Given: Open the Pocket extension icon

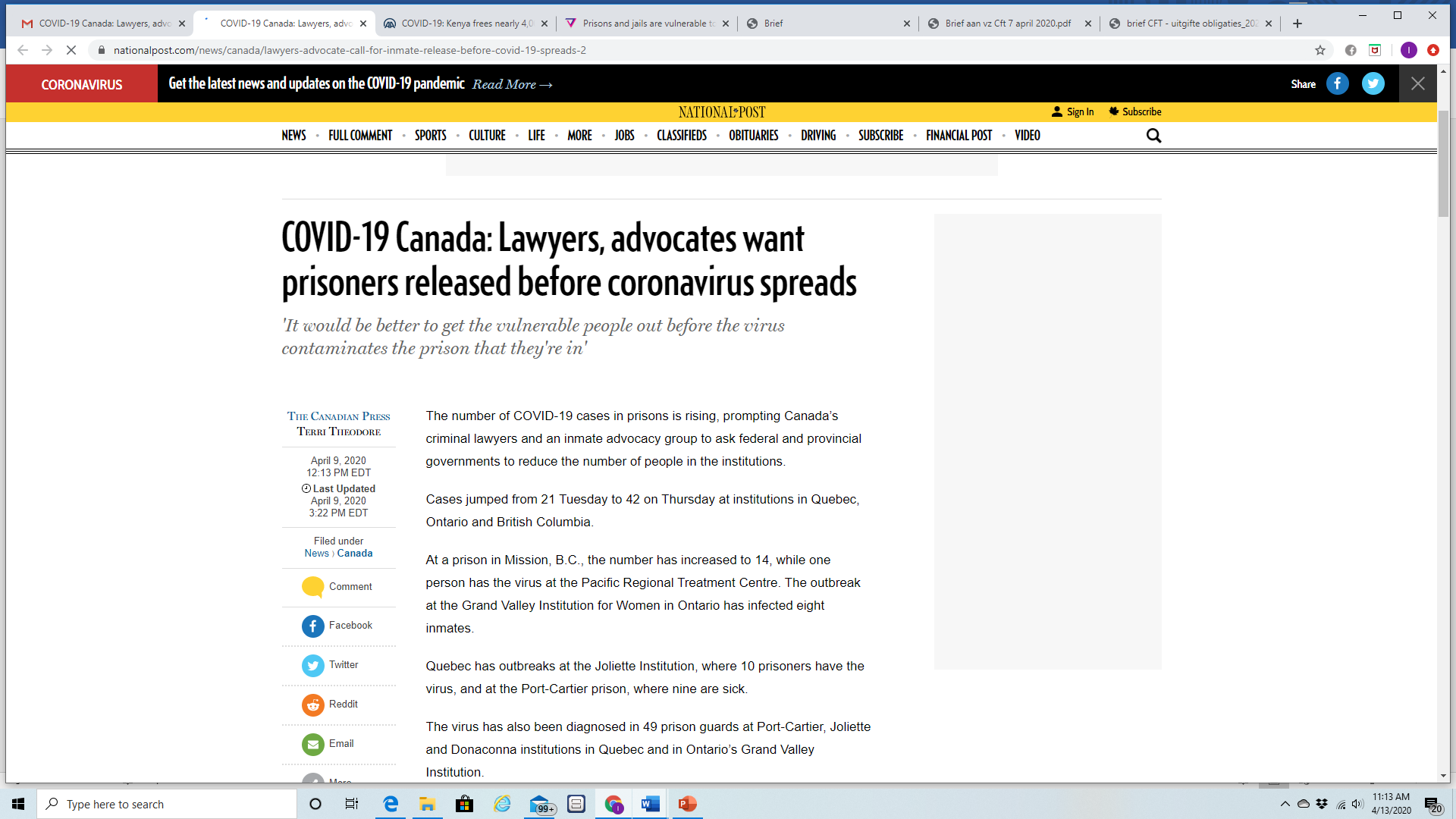Looking at the screenshot, I should coord(1375,50).
